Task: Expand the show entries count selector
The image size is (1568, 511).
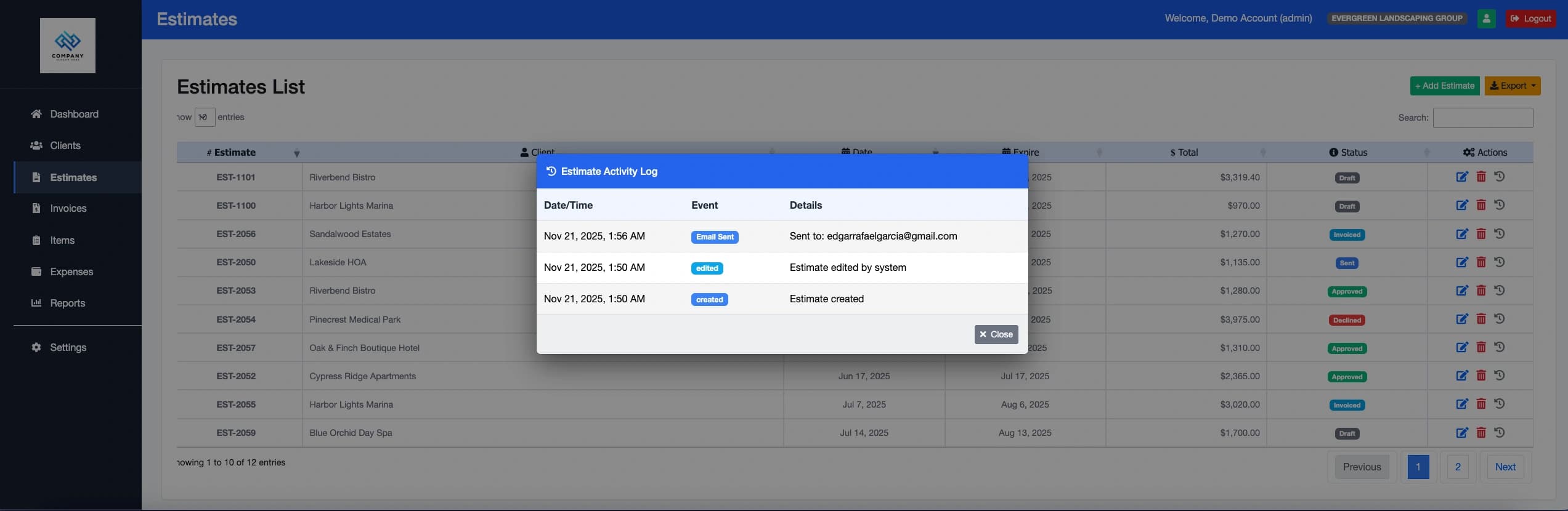Action: click(205, 117)
